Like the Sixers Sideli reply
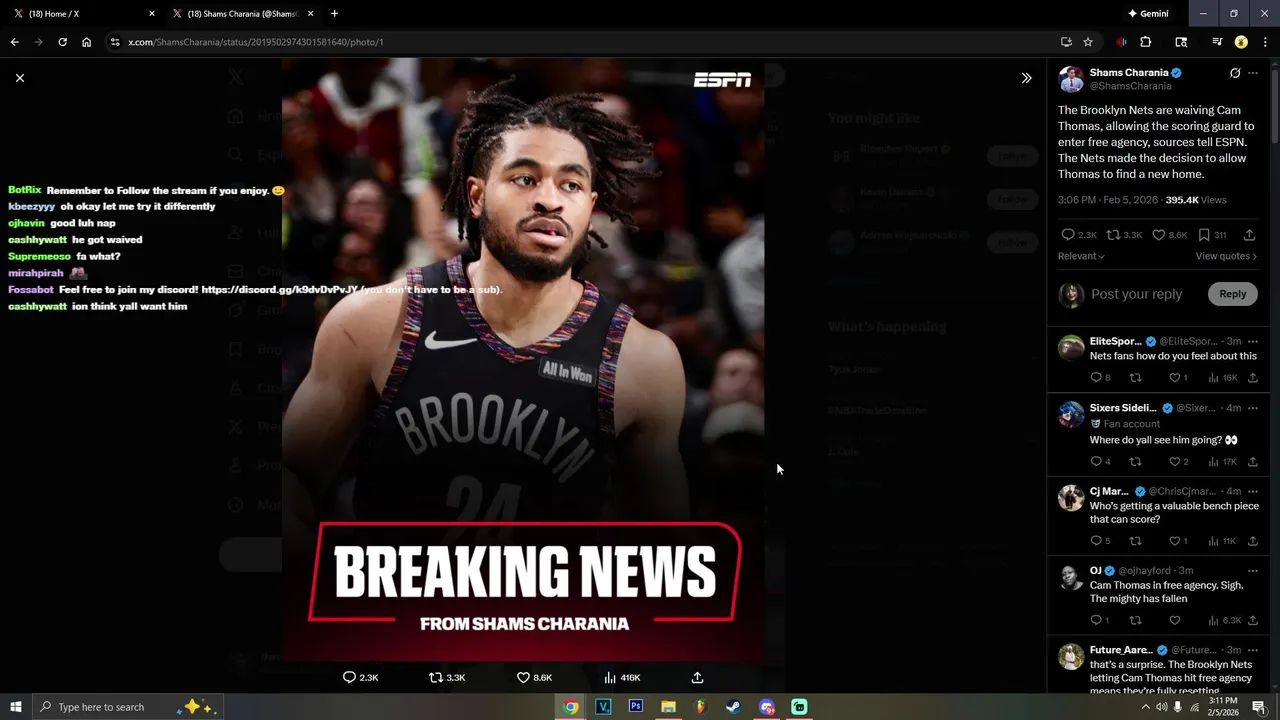The height and width of the screenshot is (720, 1280). pos(1174,462)
